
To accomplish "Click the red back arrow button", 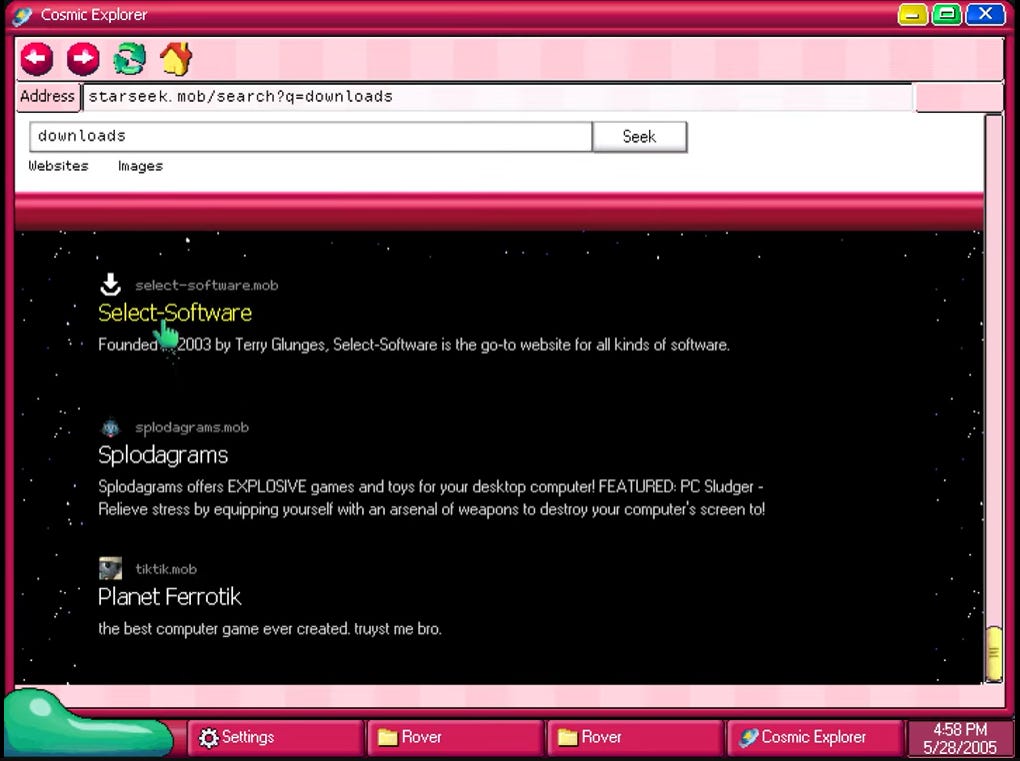I will pyautogui.click(x=37, y=59).
